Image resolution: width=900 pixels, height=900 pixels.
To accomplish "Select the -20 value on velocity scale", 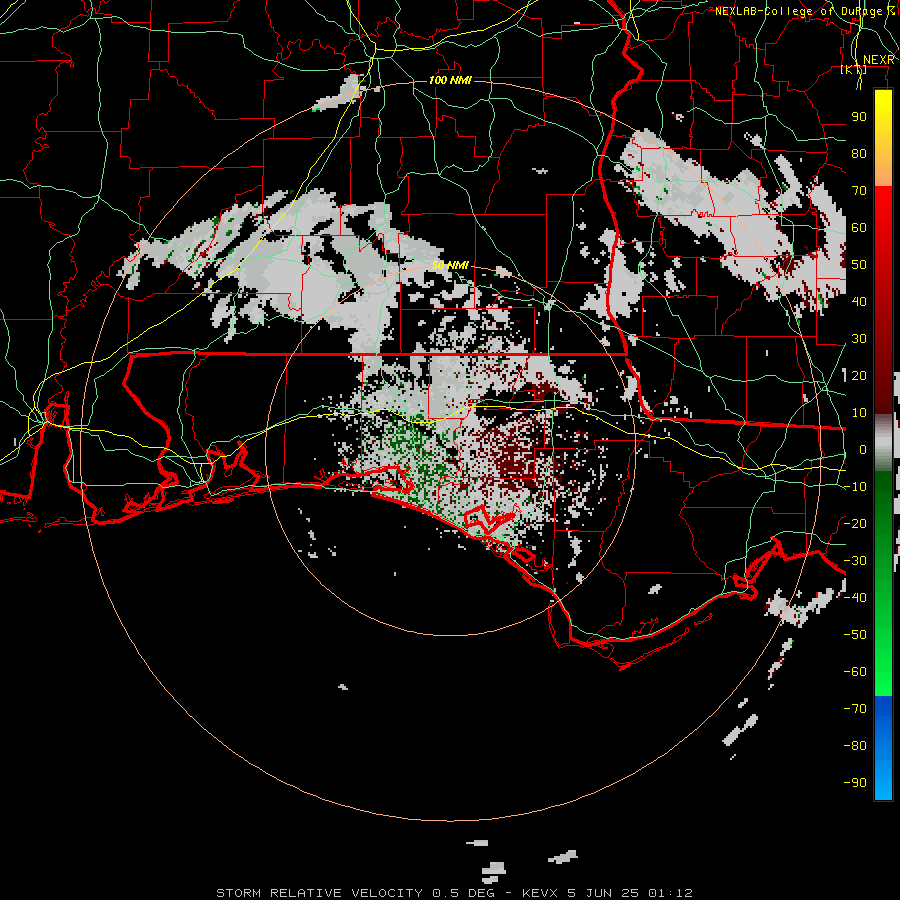I will click(855, 523).
